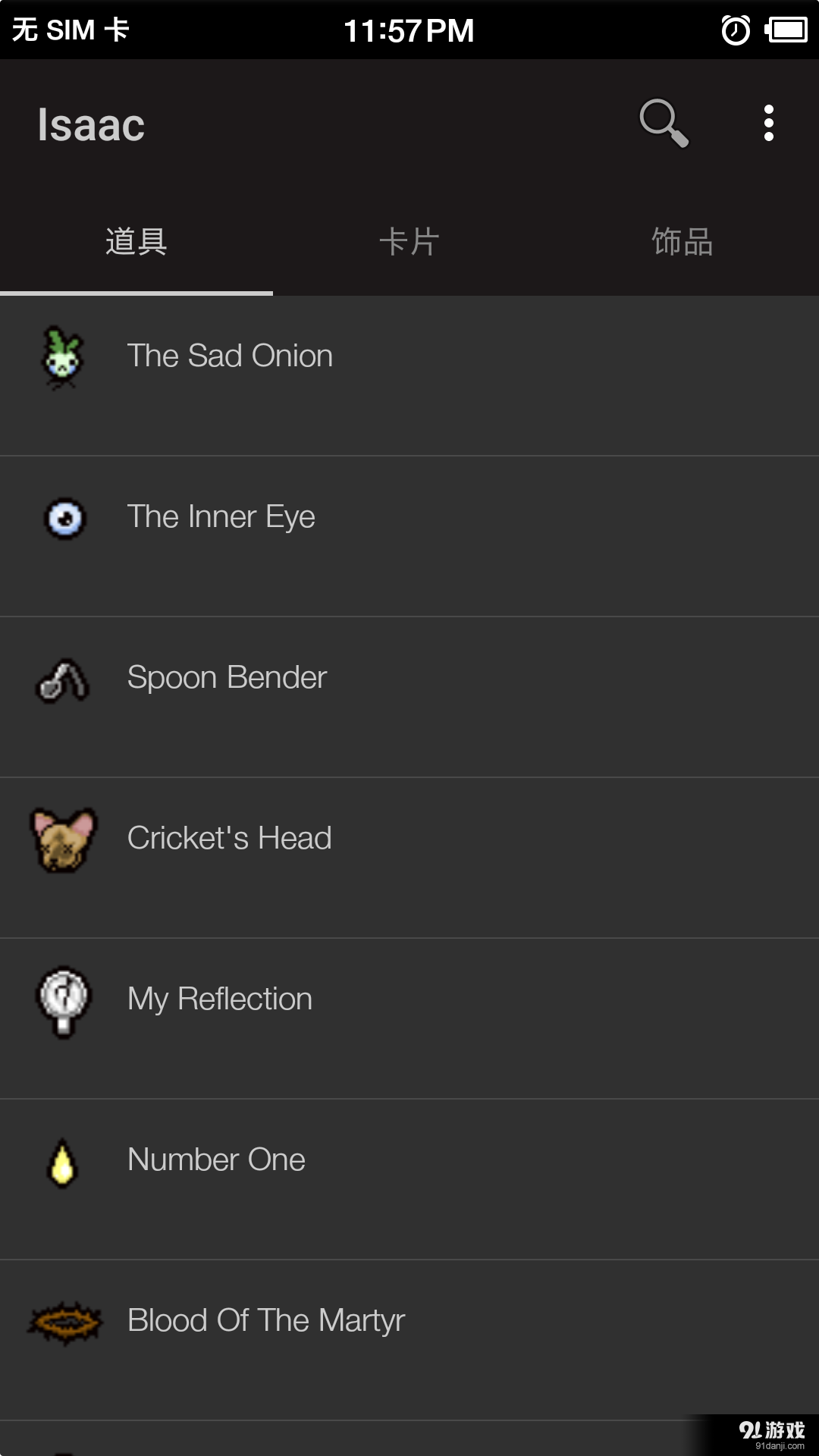
Task: Open the My Reflection entry
Action: click(220, 999)
